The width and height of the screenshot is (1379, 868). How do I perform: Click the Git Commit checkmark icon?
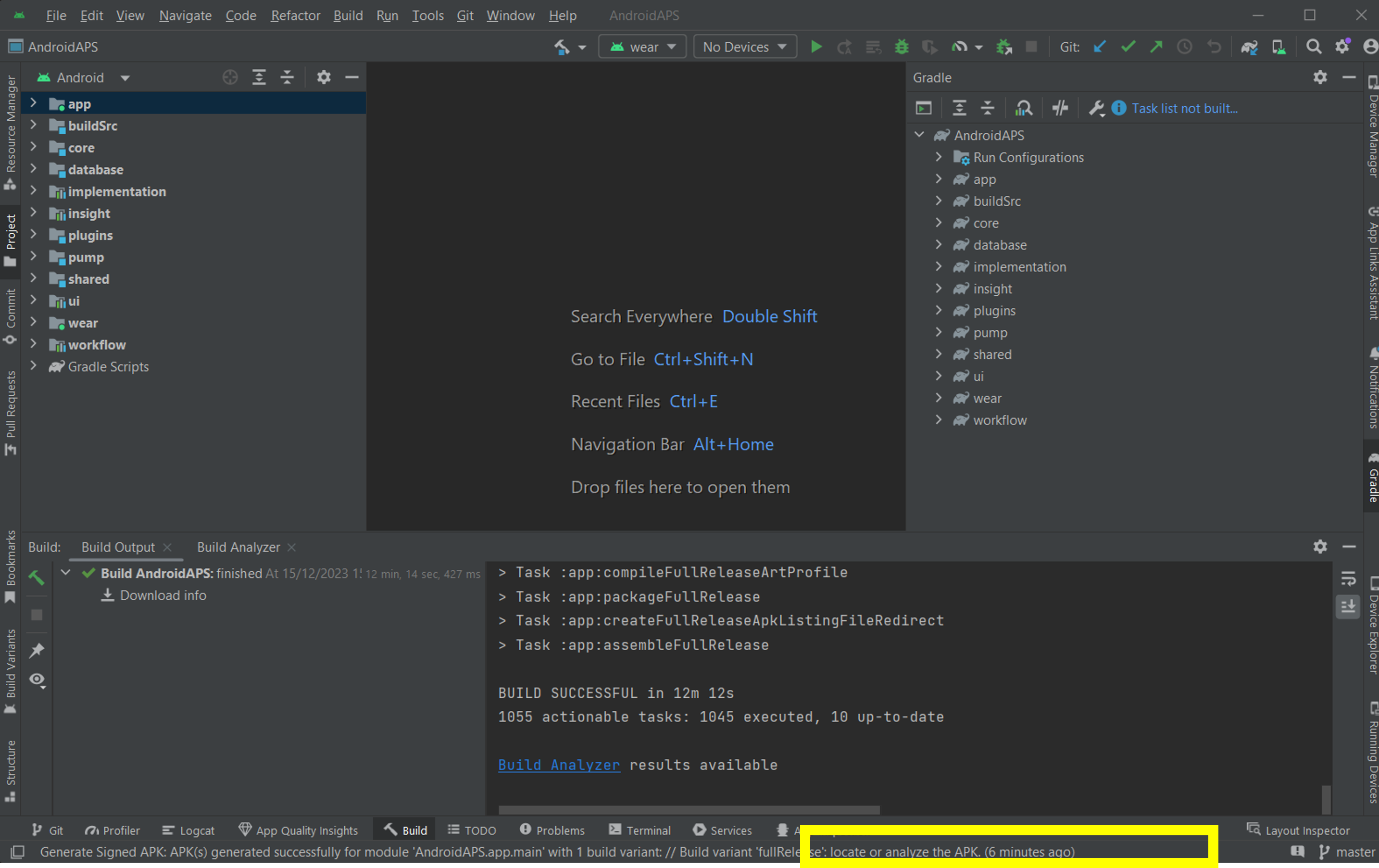click(1128, 47)
